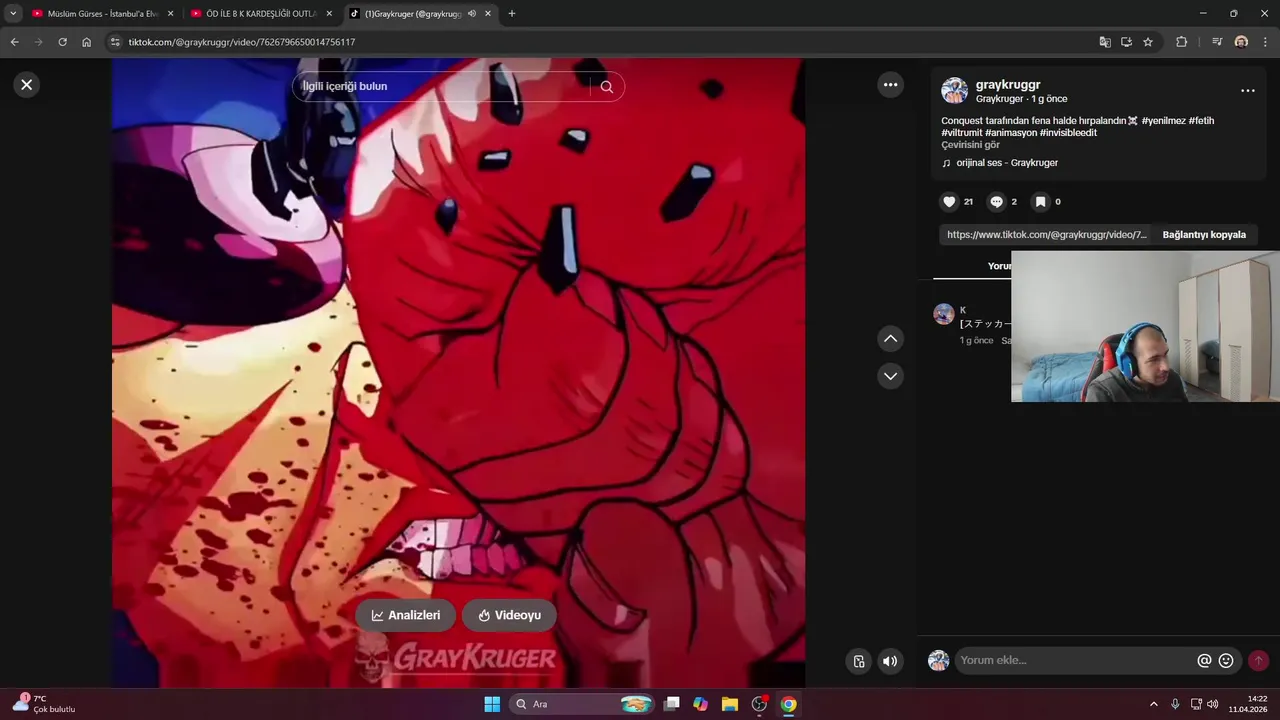
Task: Click the address bar URL
Action: click(x=242, y=42)
